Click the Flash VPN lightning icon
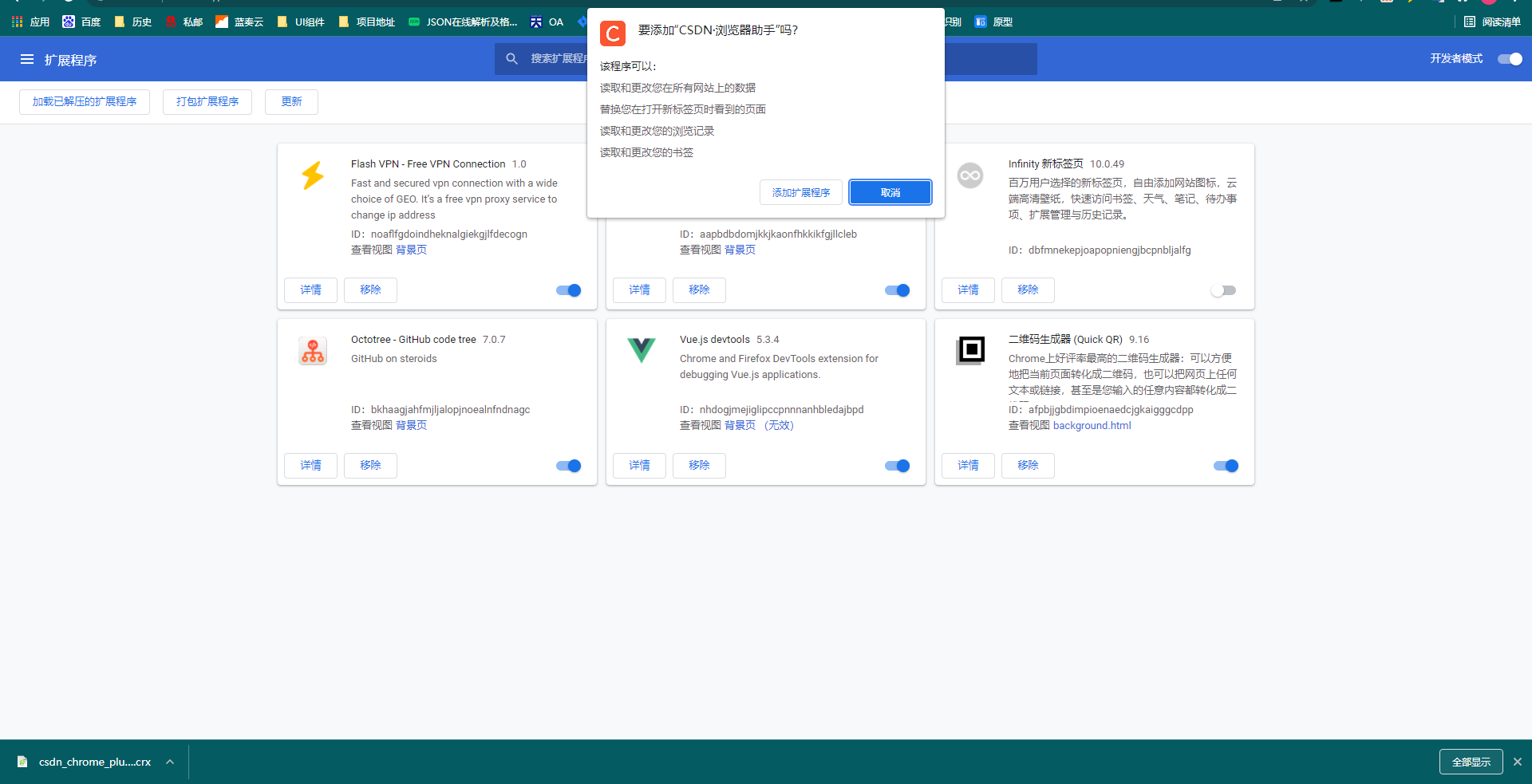This screenshot has height=784, width=1532. (x=313, y=175)
